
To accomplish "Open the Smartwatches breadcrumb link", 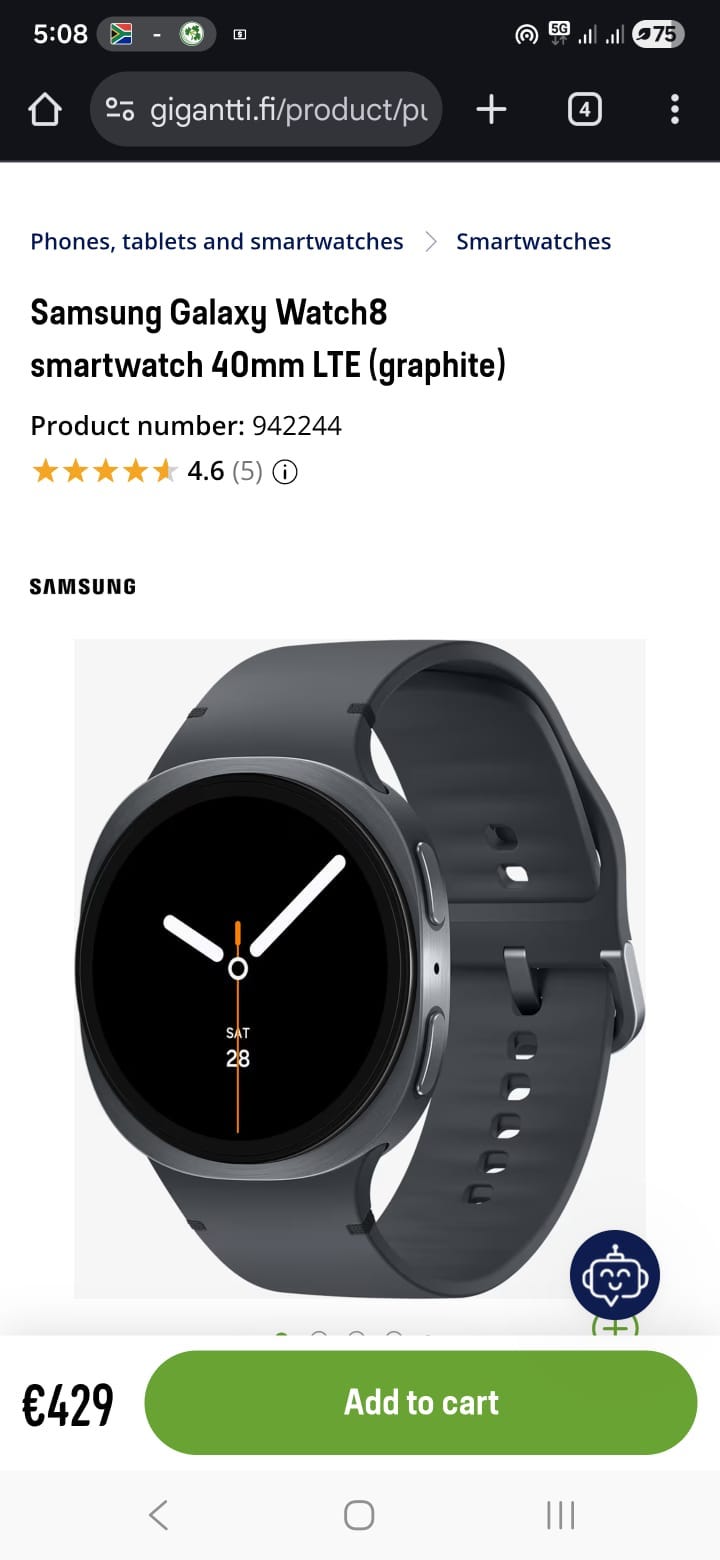I will pos(533,241).
